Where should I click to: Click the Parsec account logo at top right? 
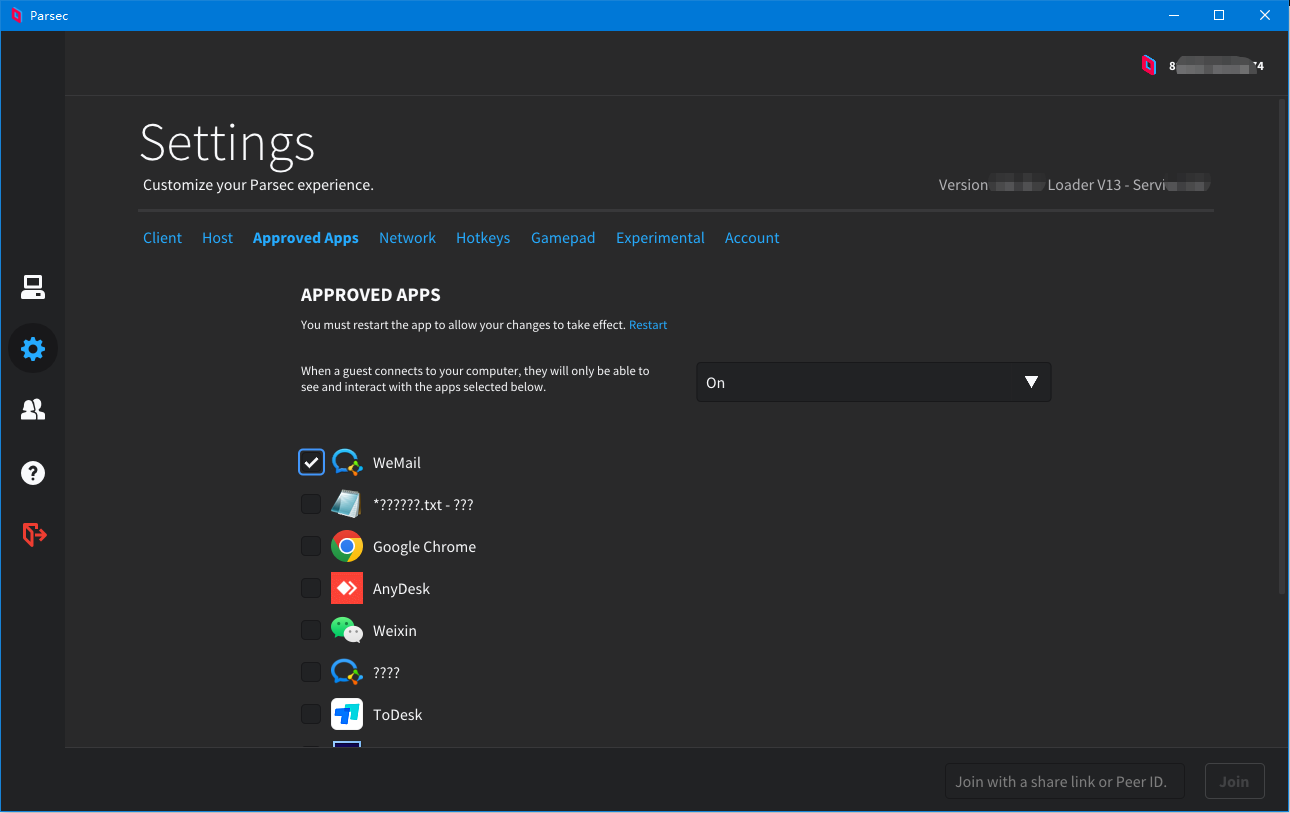point(1149,65)
